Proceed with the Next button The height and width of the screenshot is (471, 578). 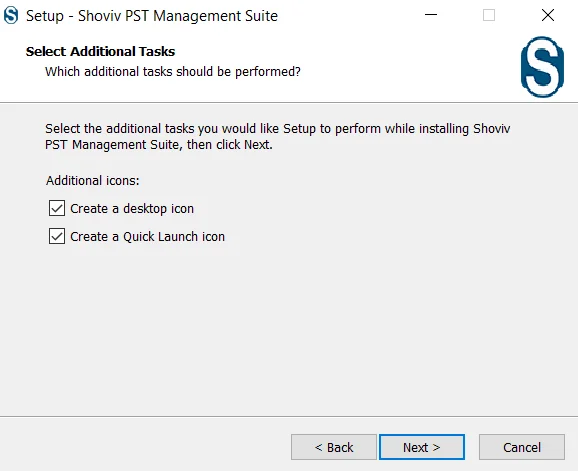(x=422, y=447)
